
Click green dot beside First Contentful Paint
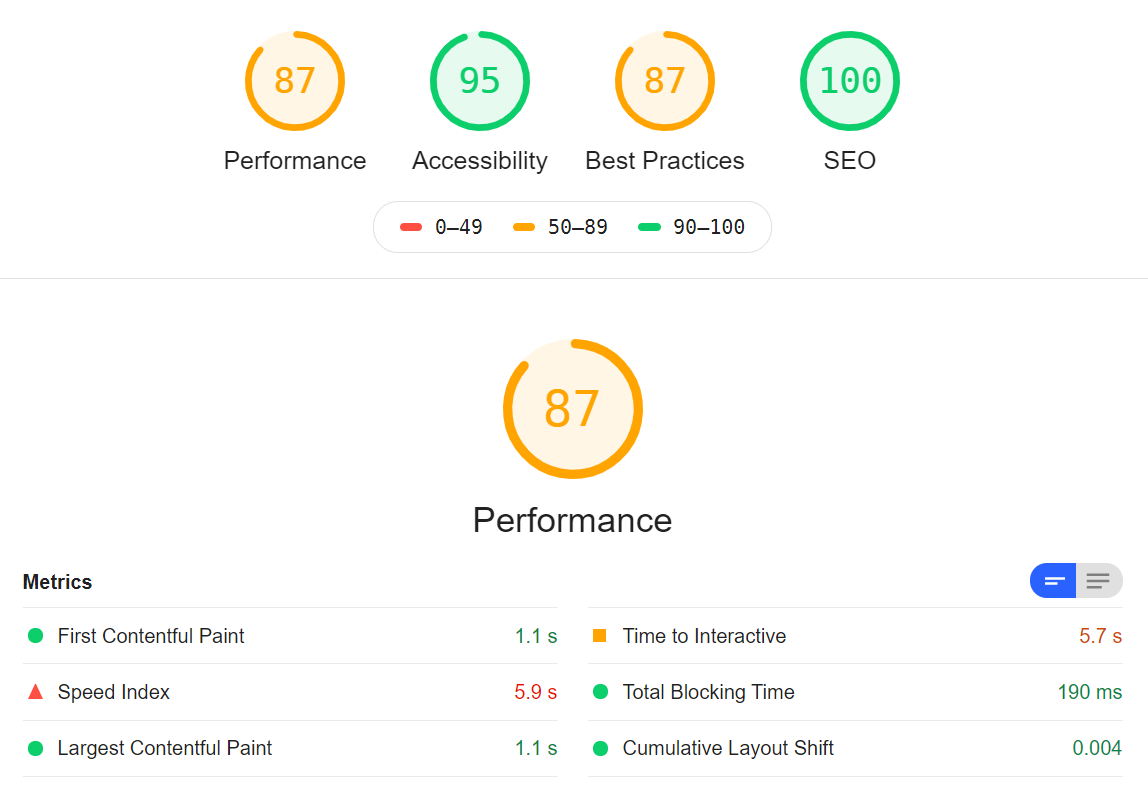coord(36,636)
